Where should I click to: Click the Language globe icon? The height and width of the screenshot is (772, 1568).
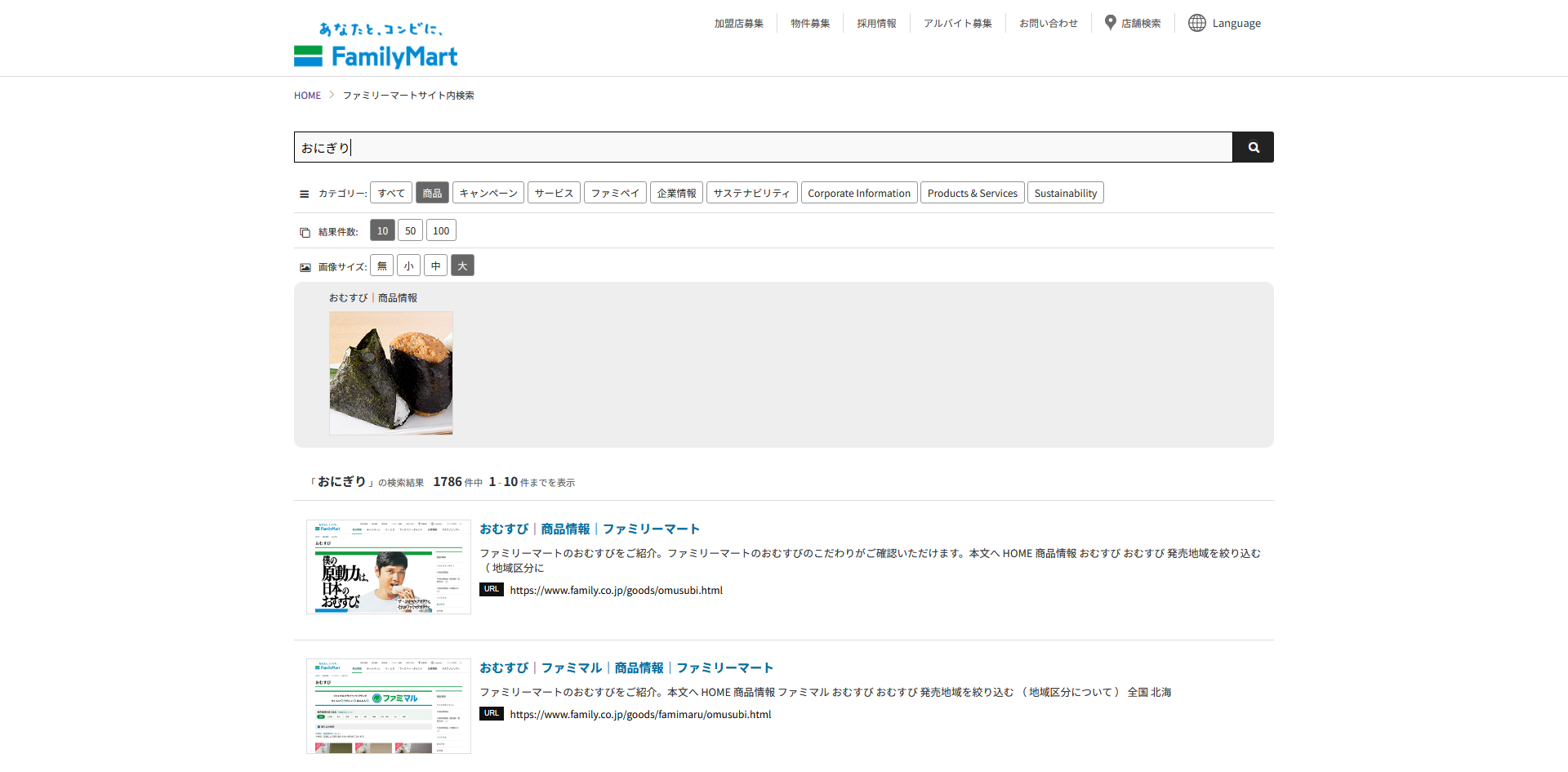tap(1196, 23)
